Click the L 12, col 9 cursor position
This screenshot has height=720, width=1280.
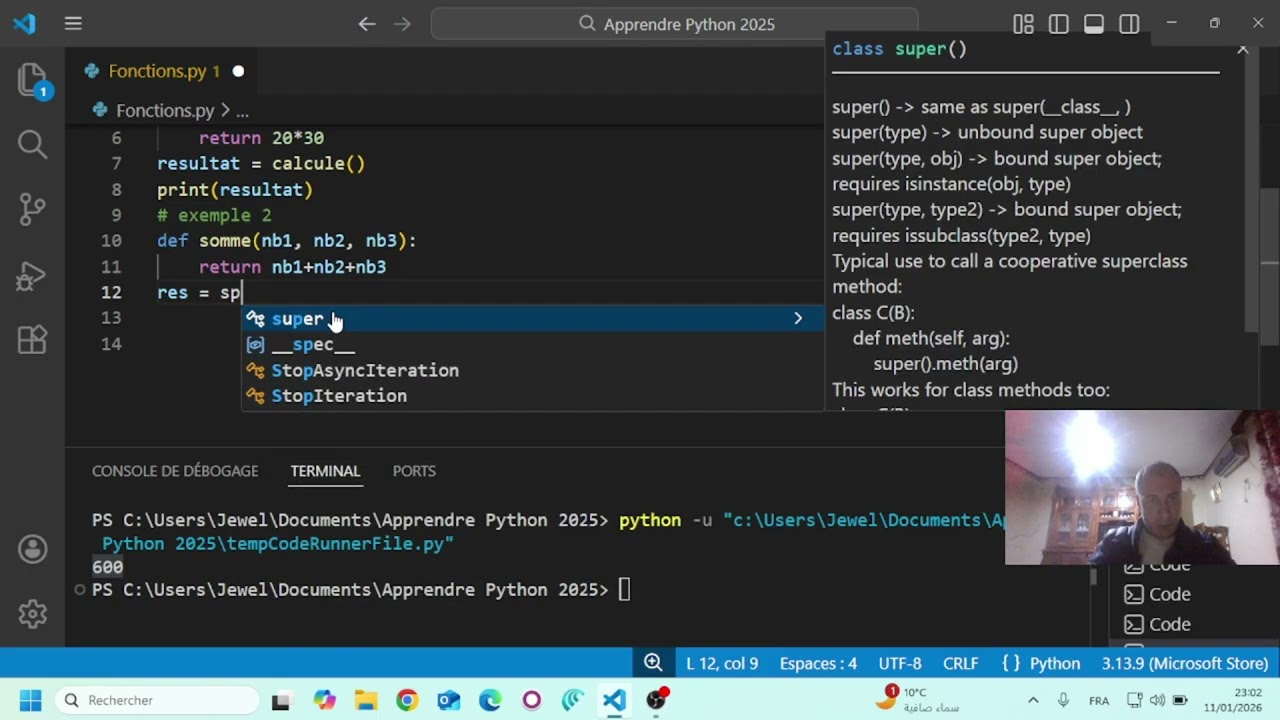722,663
